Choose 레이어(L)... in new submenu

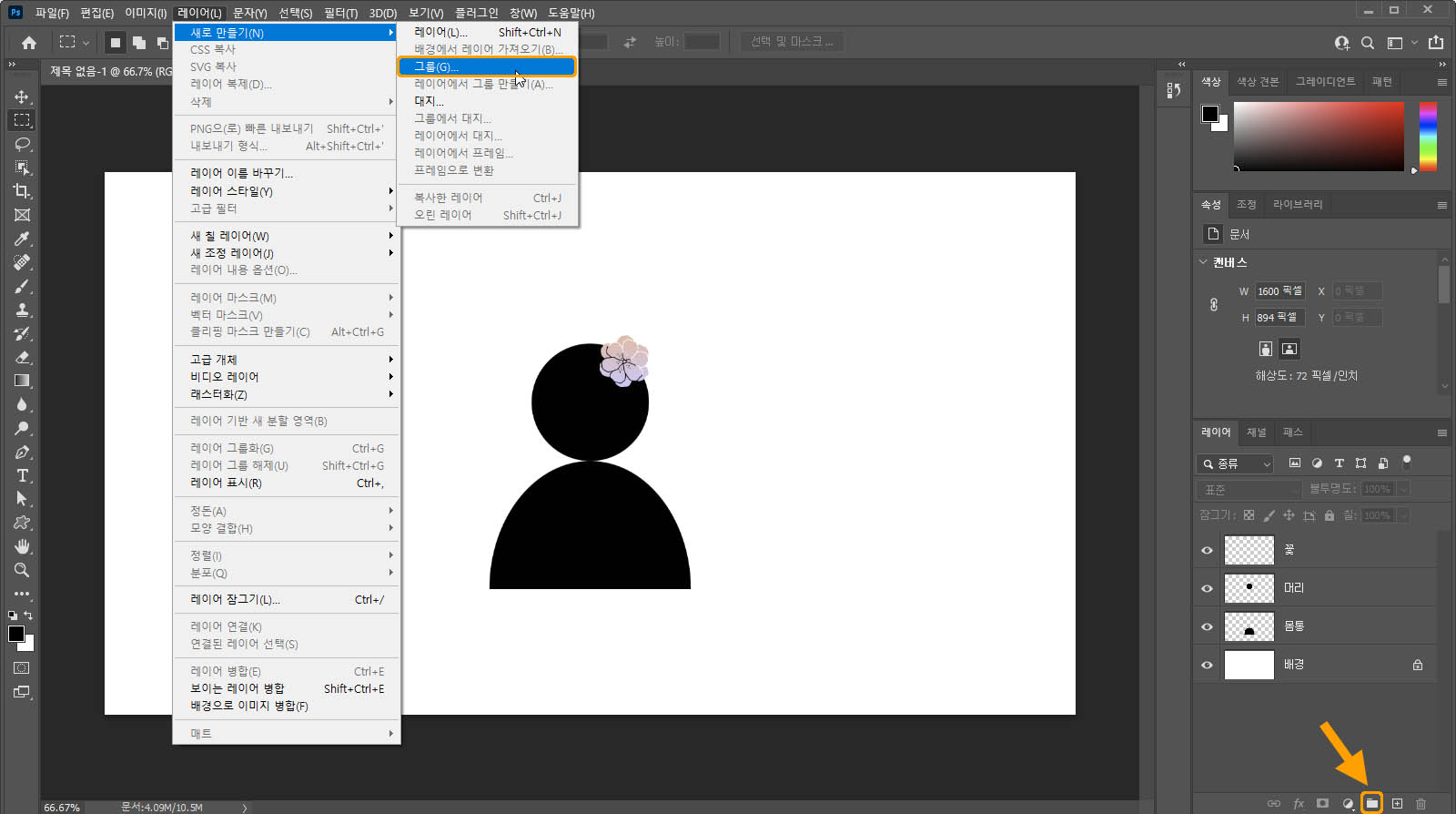point(487,32)
